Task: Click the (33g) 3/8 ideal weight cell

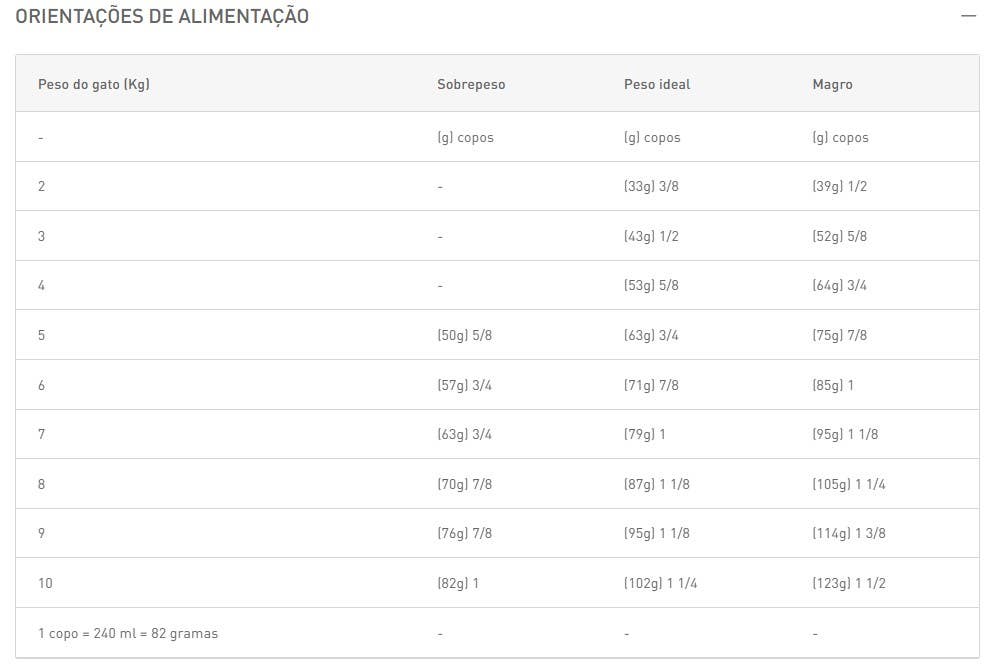Action: pyautogui.click(x=651, y=186)
